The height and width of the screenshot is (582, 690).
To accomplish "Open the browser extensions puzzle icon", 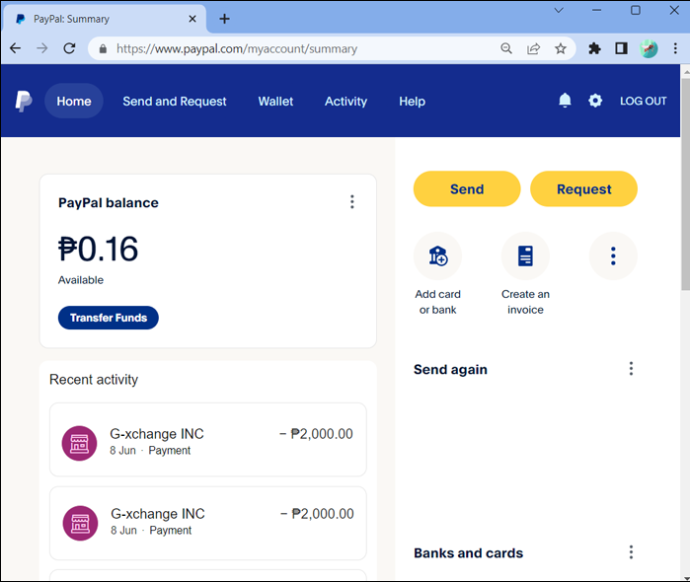I will coord(595,48).
